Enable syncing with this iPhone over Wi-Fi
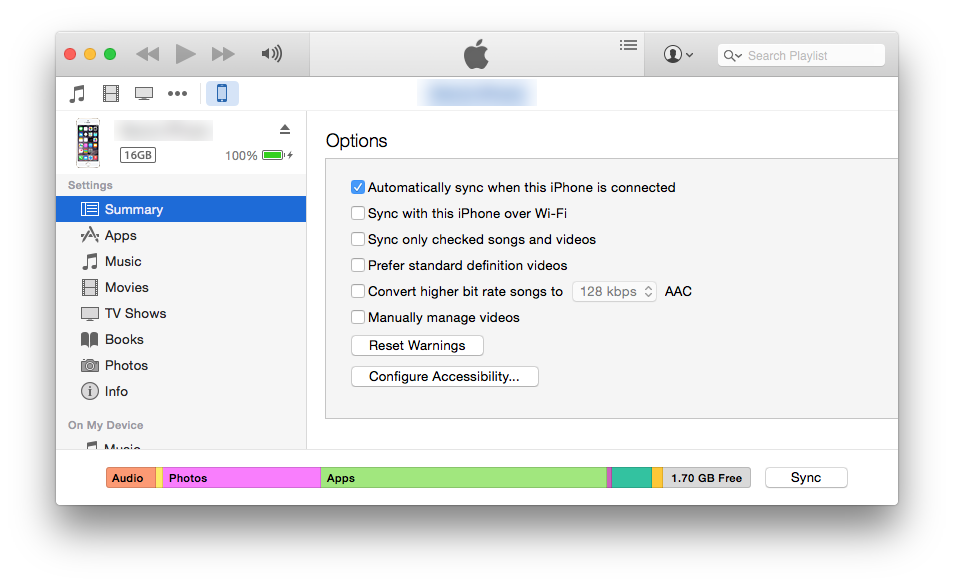 (357, 213)
